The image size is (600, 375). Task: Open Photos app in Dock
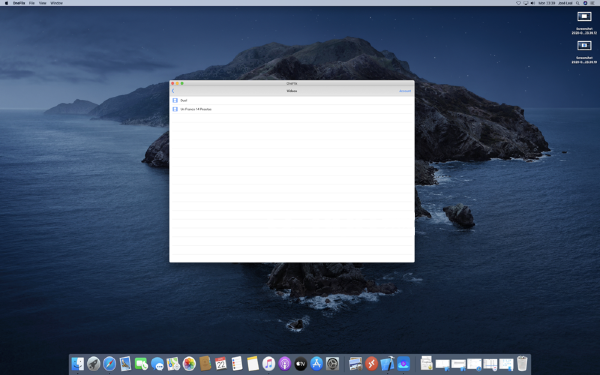(x=189, y=364)
